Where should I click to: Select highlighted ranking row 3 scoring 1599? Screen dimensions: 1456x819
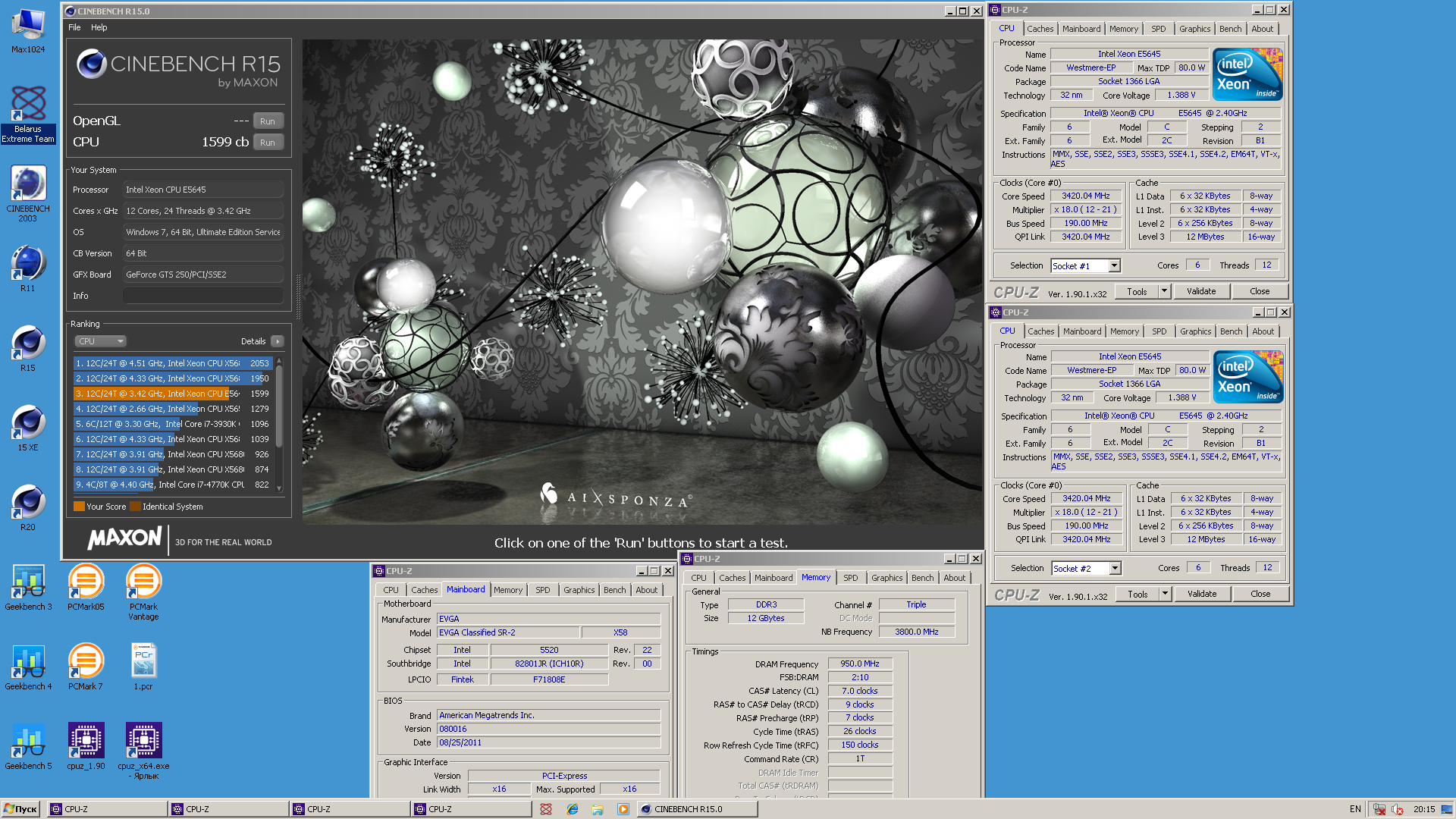(173, 394)
